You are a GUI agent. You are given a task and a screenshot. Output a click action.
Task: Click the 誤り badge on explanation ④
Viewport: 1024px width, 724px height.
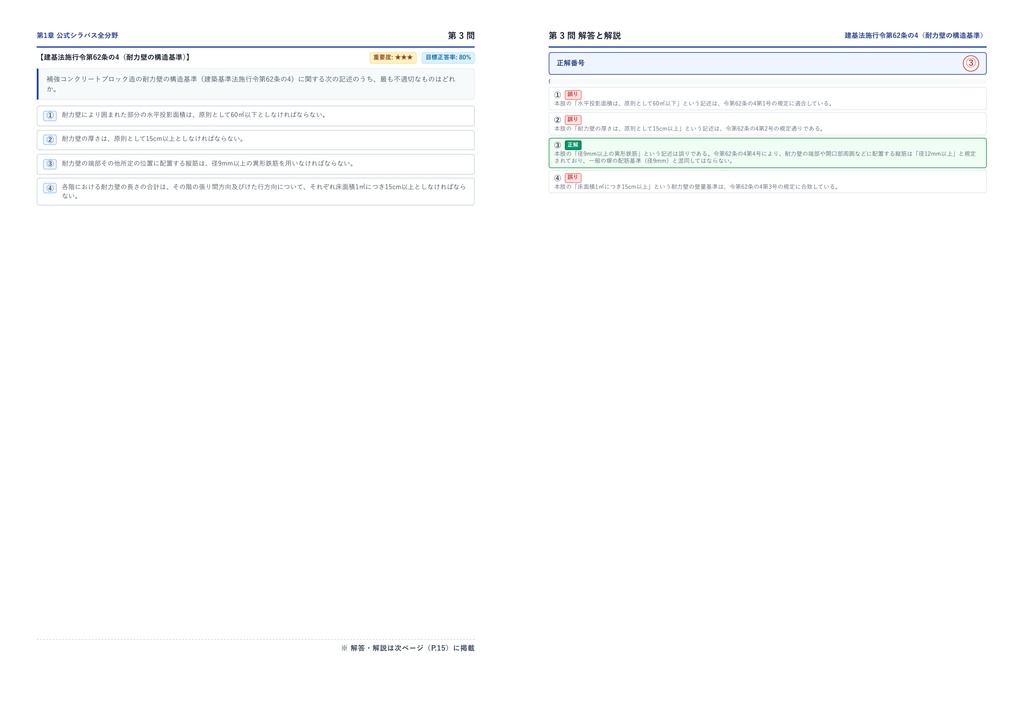pos(573,178)
